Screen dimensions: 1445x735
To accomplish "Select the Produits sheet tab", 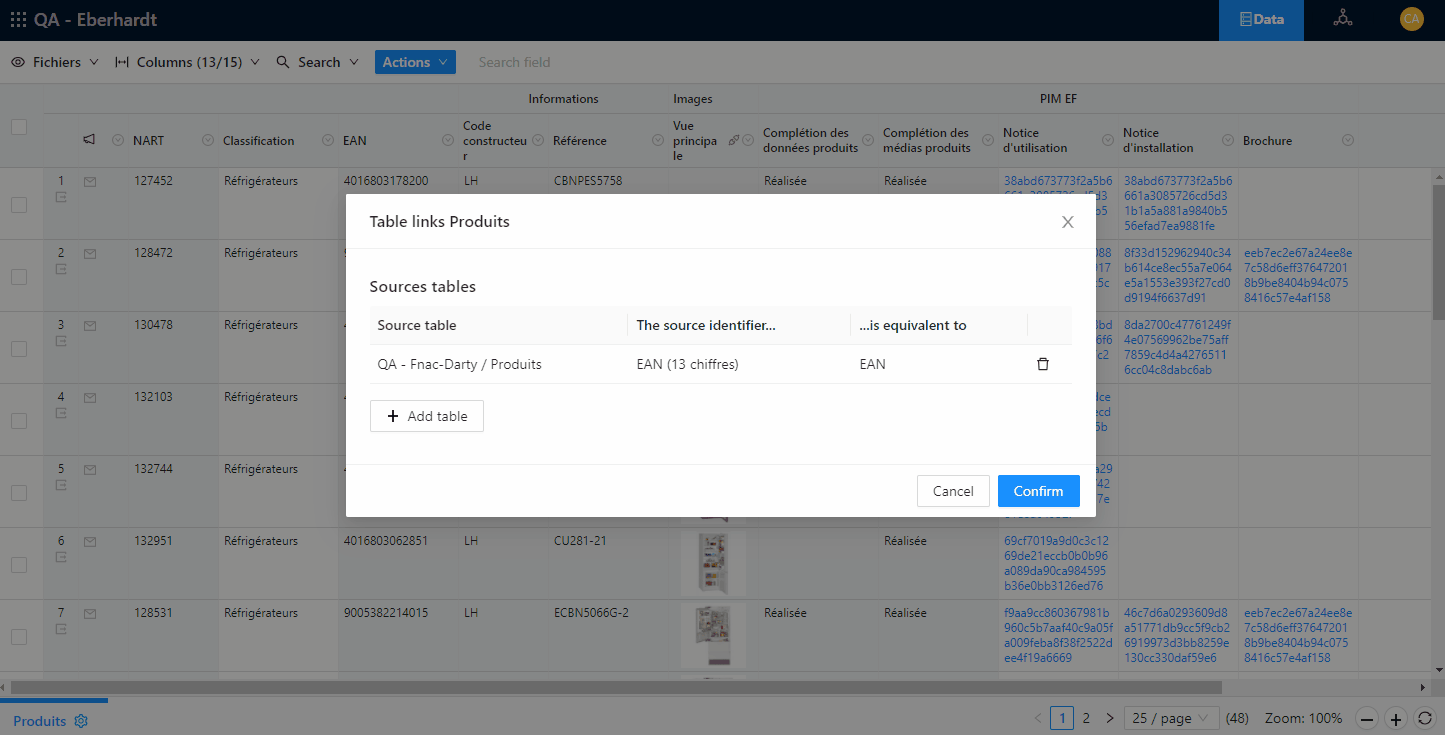I will [x=40, y=721].
